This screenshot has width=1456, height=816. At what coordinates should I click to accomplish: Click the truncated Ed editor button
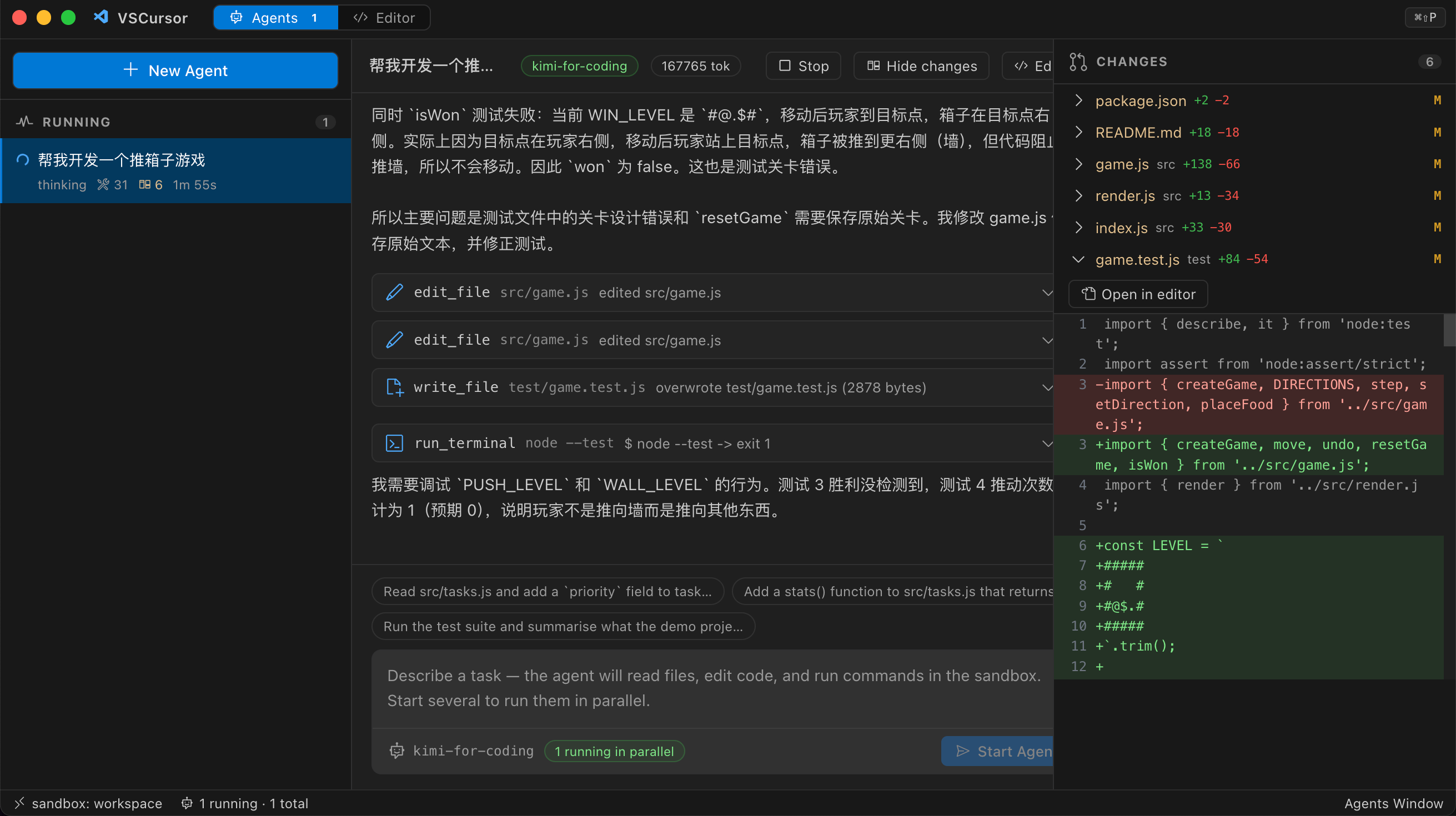[1028, 66]
